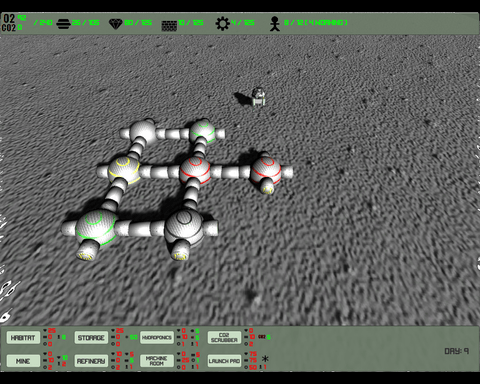Click the asterisk icon beside Launch Pad
Screen dimensions: 480x384
265,359
